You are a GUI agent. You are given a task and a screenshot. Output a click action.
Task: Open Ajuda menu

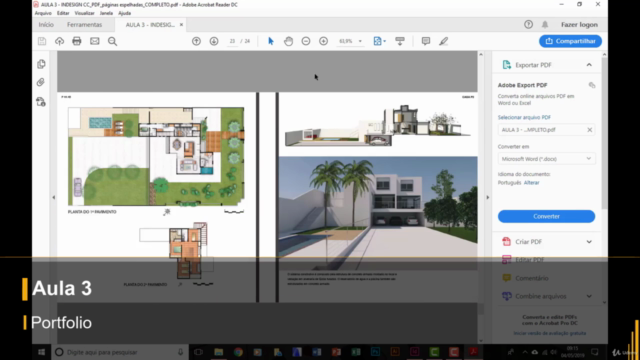(x=124, y=13)
